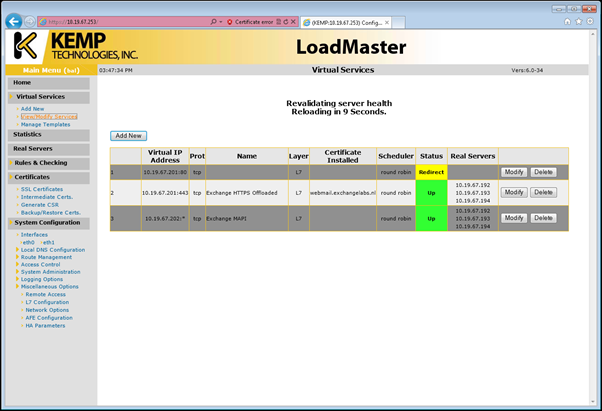Click the browser Forward arrow button

point(29,21)
